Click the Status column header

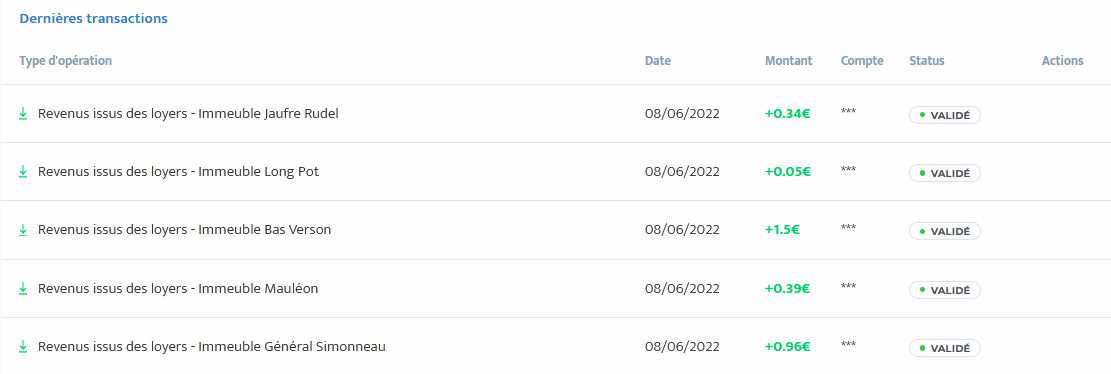click(x=927, y=61)
